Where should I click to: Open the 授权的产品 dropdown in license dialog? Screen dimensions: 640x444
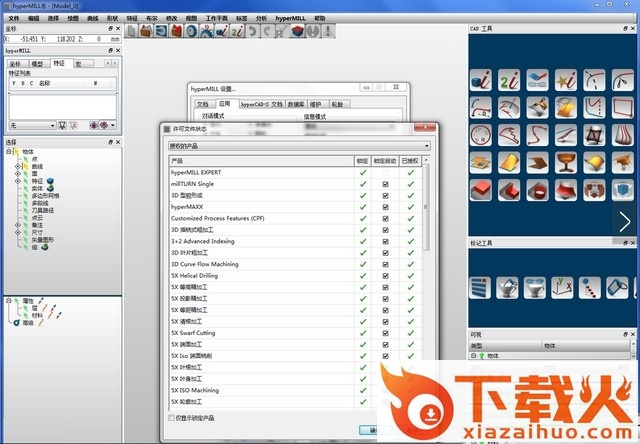click(300, 146)
